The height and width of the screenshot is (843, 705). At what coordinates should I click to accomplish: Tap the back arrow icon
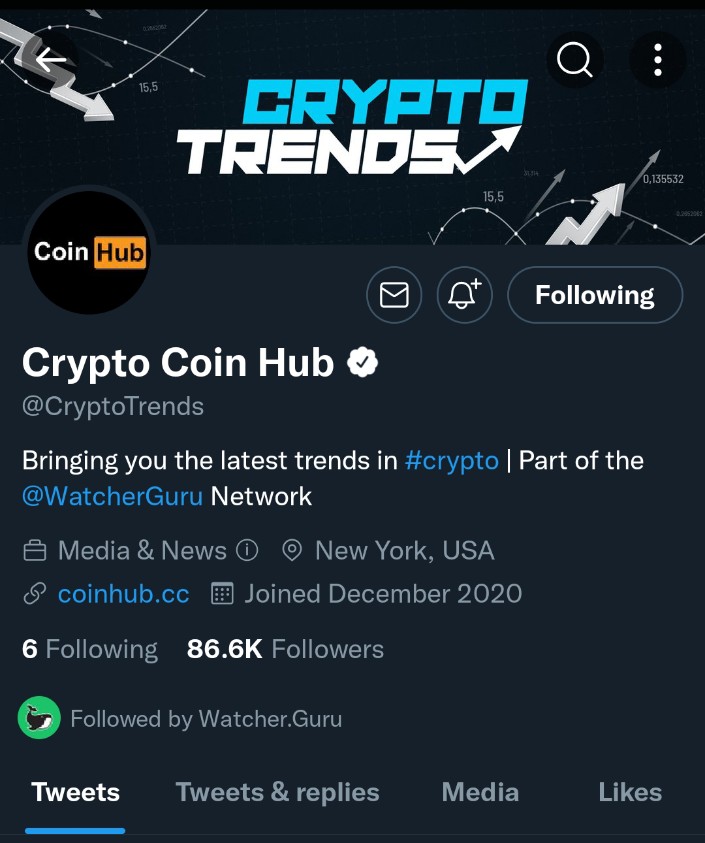pos(51,59)
